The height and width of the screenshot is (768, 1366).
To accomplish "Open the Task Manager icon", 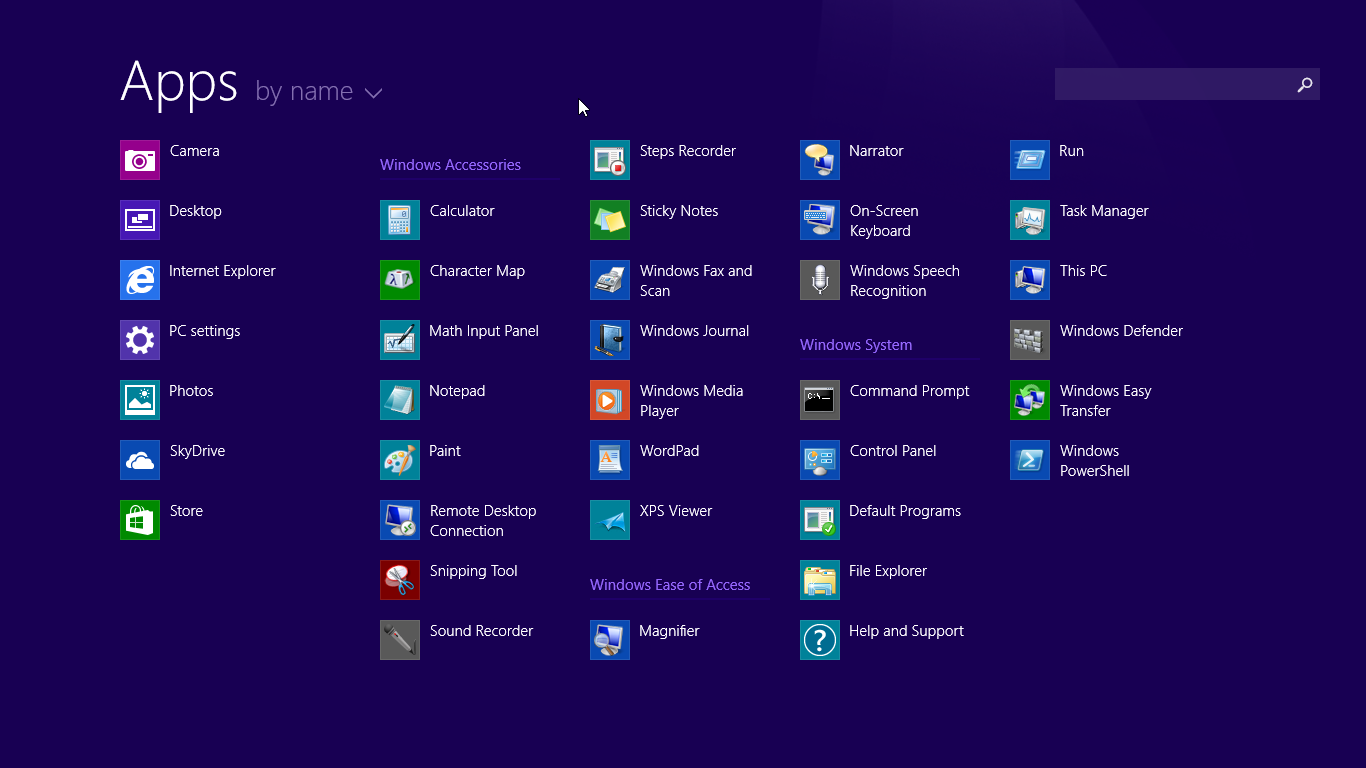I will click(x=1030, y=220).
